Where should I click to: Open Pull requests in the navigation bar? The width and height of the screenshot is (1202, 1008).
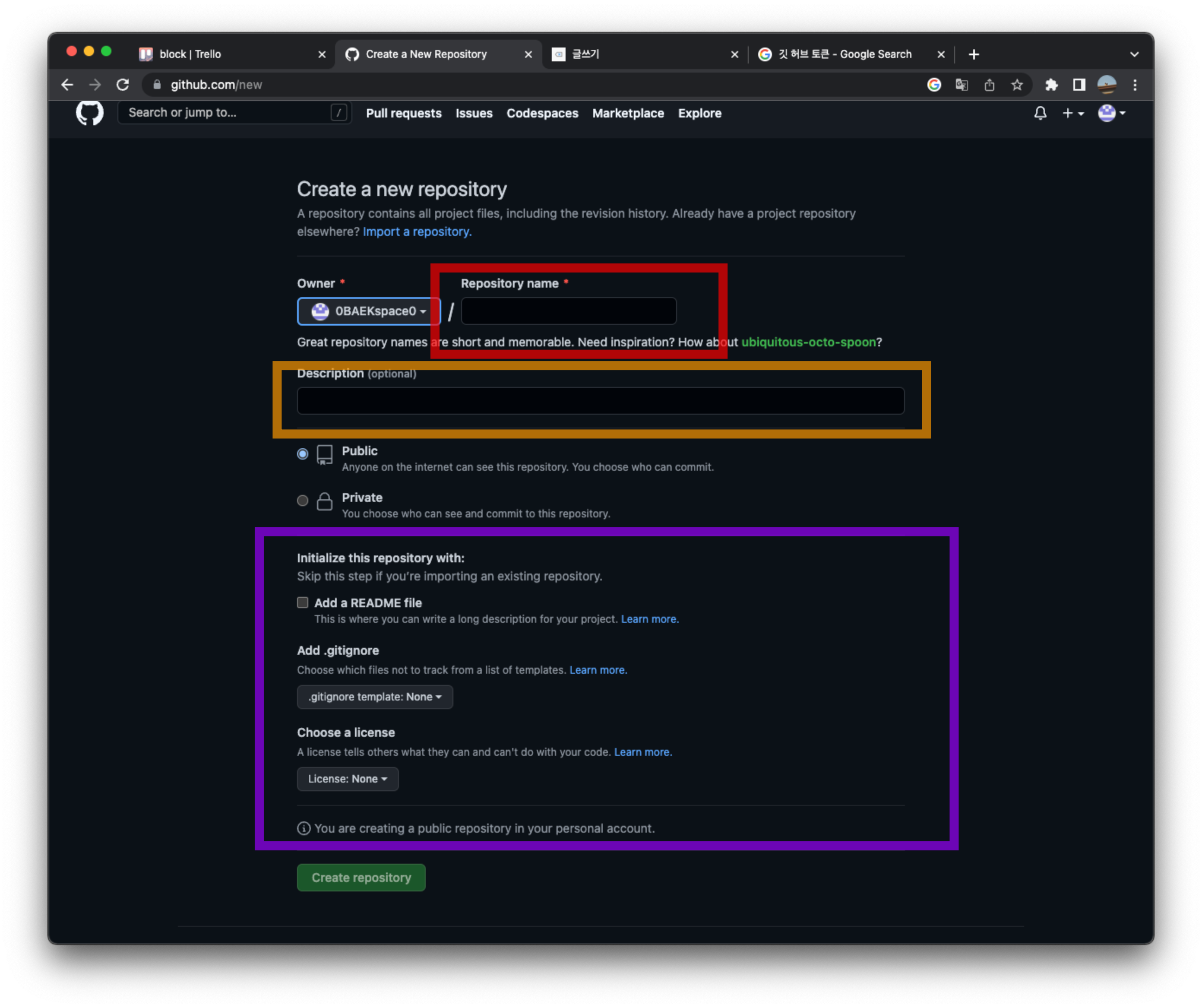[404, 113]
